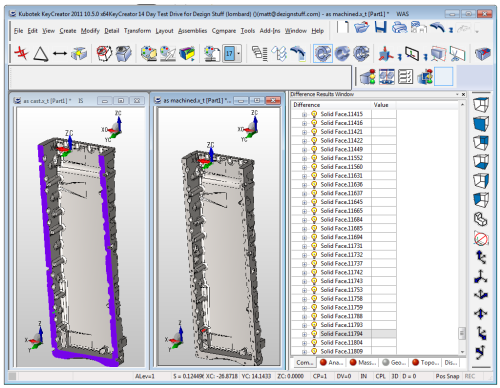Screen dimensions: 500x388
Task: Click the traffic light compare icon
Action: click(368, 77)
